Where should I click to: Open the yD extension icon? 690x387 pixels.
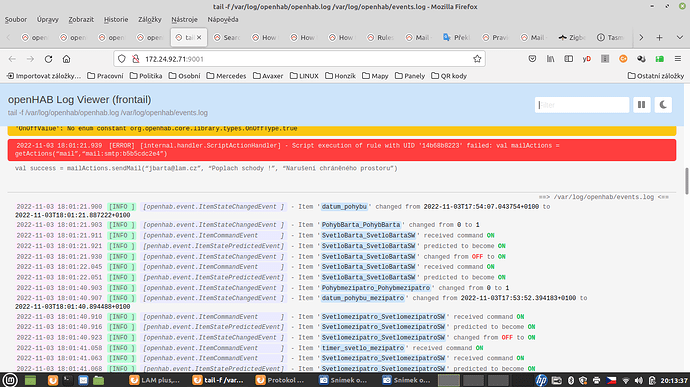[x=587, y=59]
